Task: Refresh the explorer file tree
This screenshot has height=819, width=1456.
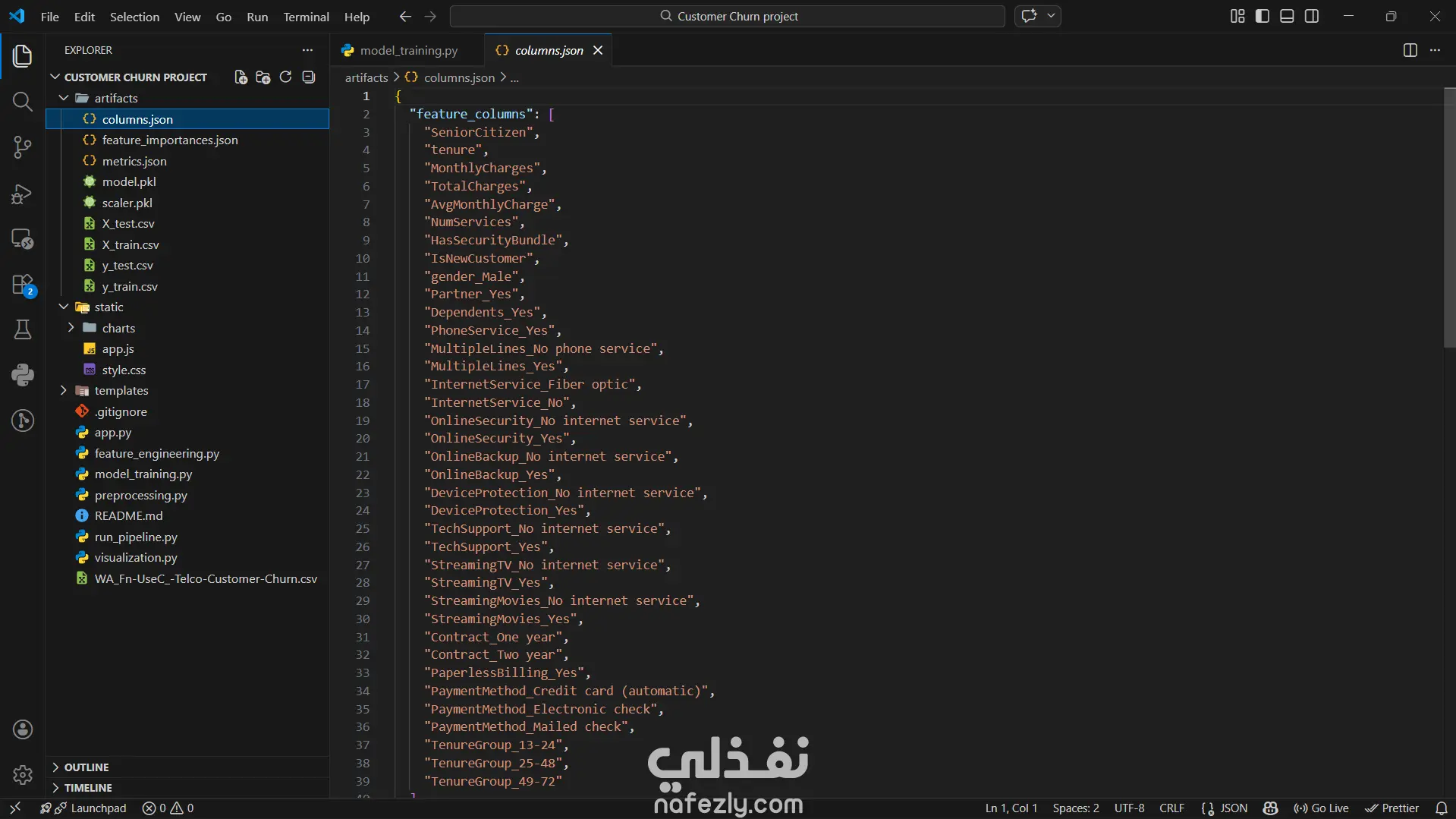Action: (x=285, y=77)
